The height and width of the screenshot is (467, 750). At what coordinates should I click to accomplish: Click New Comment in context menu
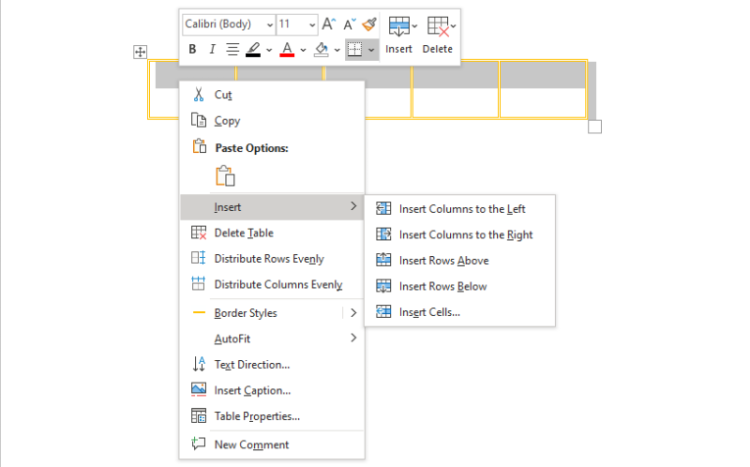(x=251, y=444)
